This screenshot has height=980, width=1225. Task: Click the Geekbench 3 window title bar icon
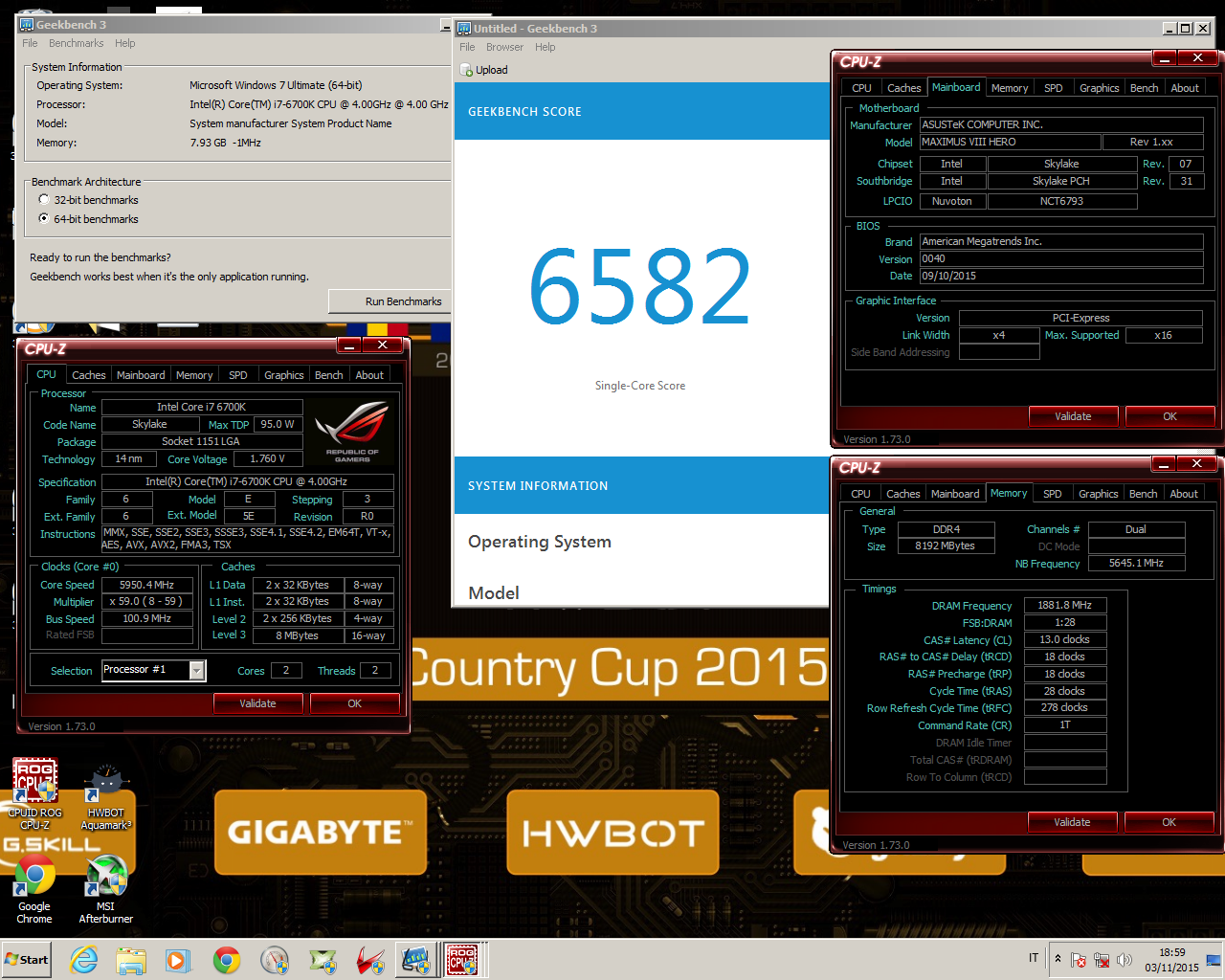[27, 24]
